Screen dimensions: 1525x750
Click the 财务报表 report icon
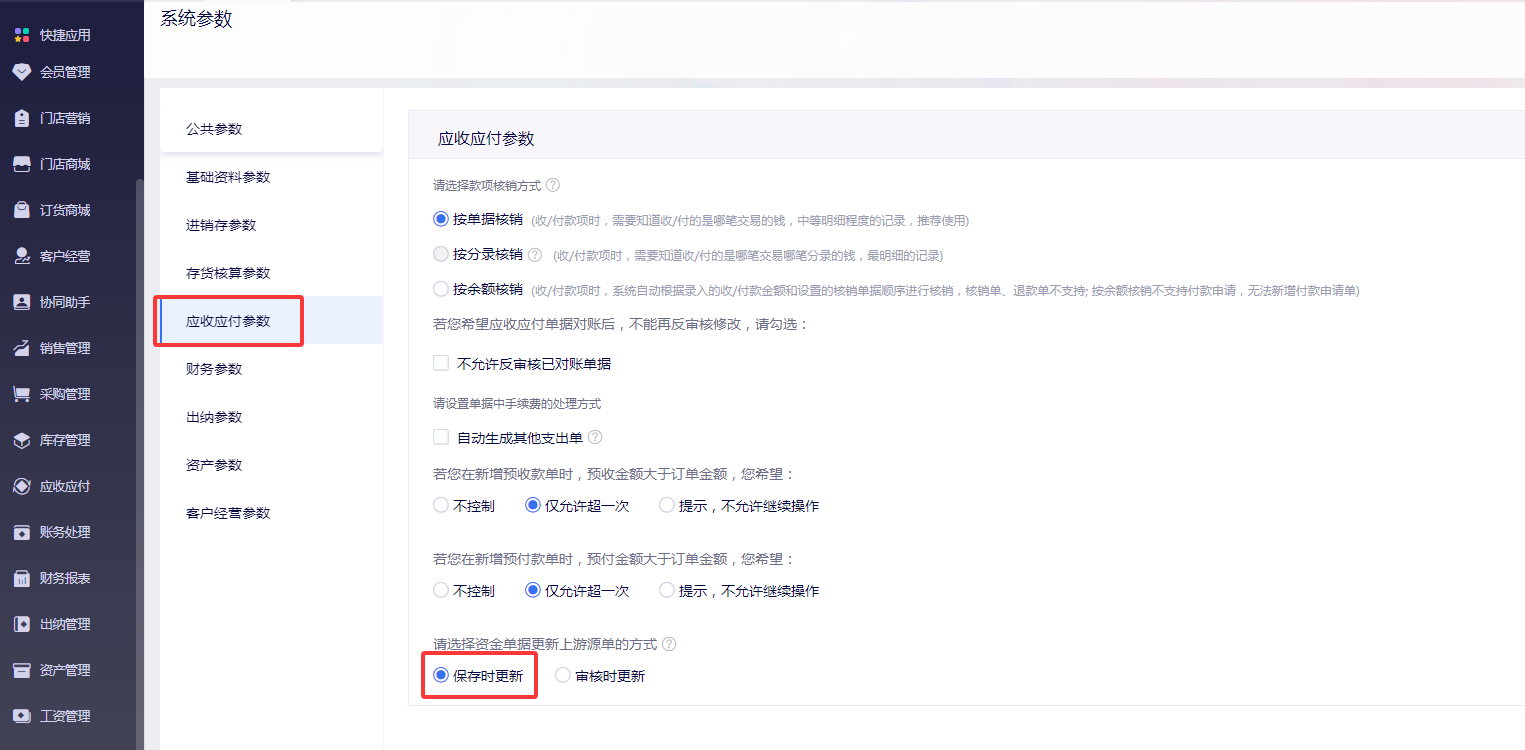coord(22,578)
